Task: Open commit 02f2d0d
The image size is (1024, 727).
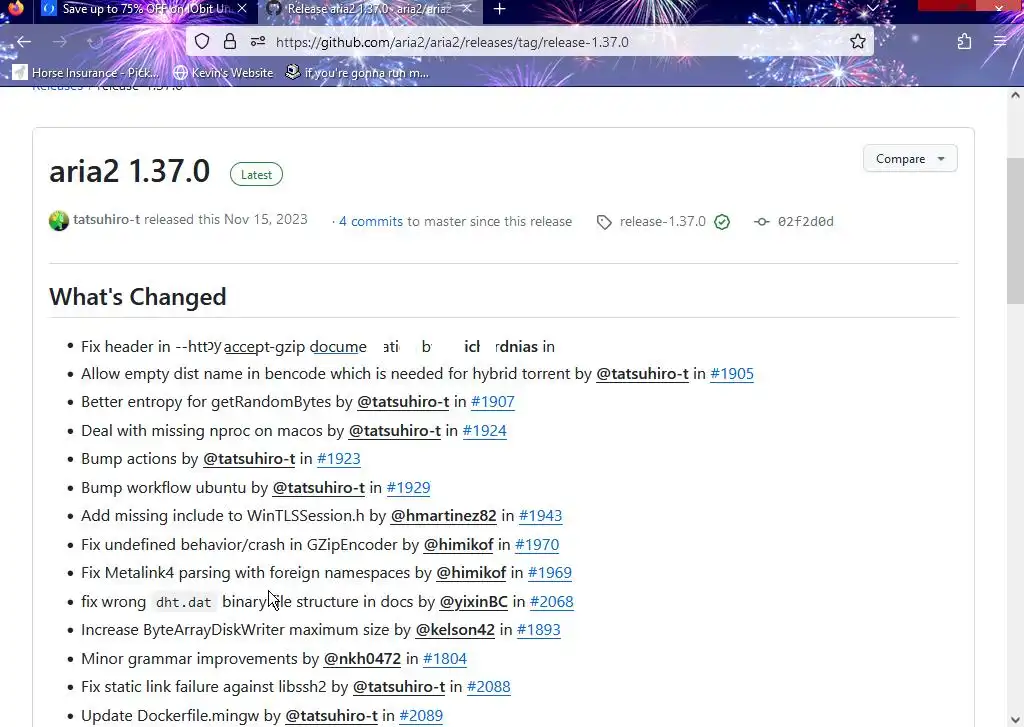Action: coord(805,221)
